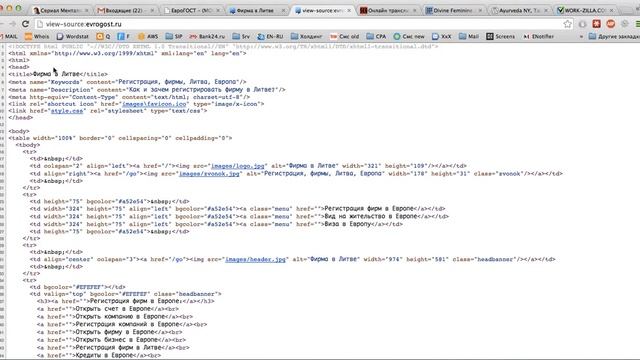640x360 pixels.
Task: Show hidden bookmarks via overflow arrow
Action: tap(581, 36)
